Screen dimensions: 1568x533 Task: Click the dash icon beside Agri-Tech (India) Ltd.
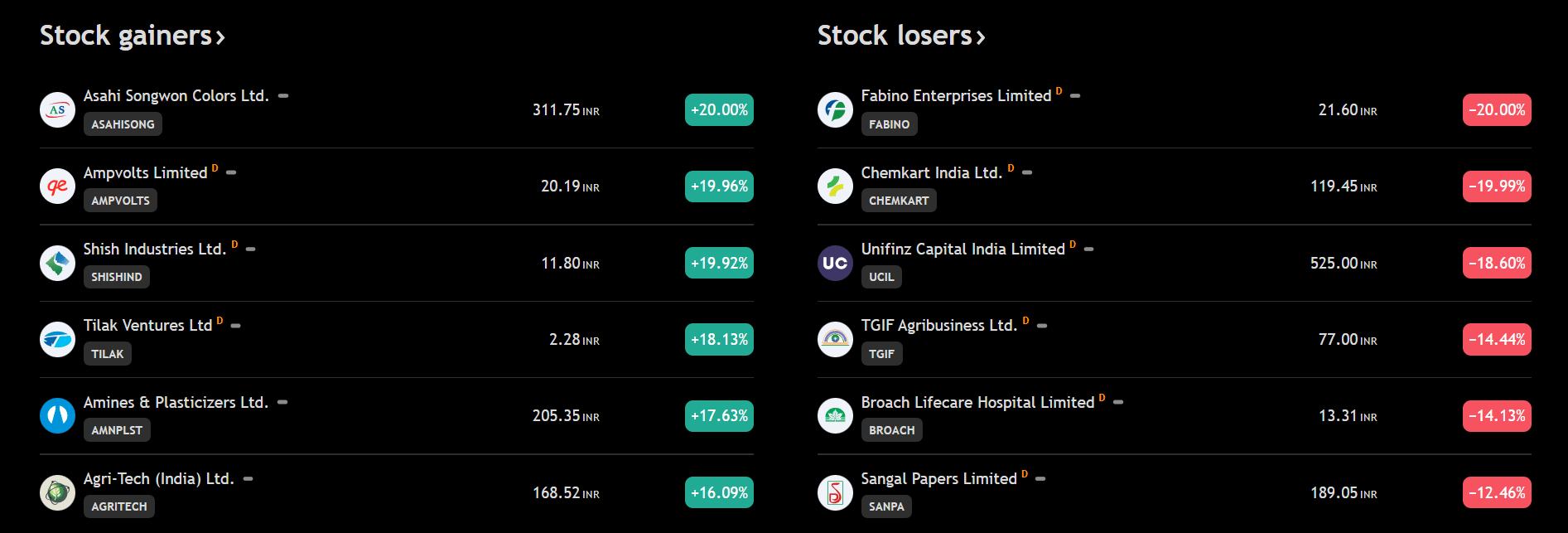click(x=248, y=478)
